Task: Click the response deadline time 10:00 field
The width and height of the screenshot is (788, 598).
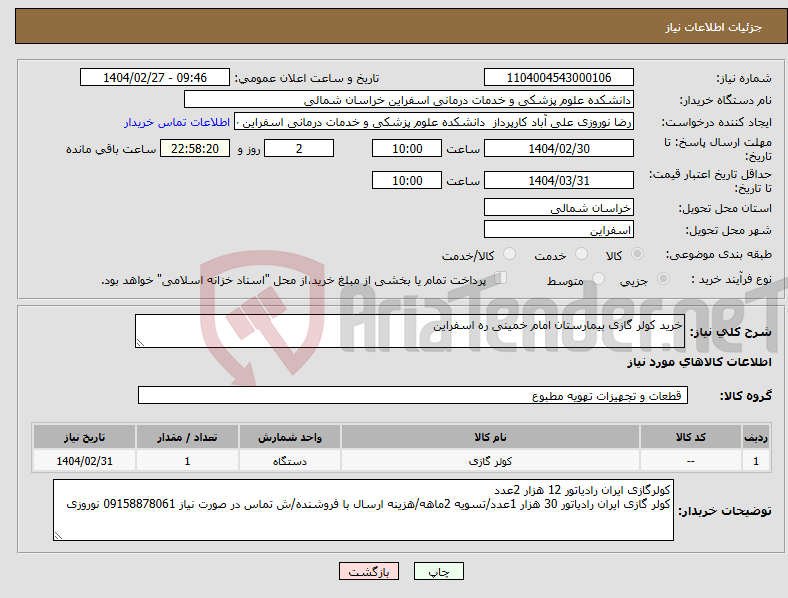Action: pyautogui.click(x=407, y=148)
